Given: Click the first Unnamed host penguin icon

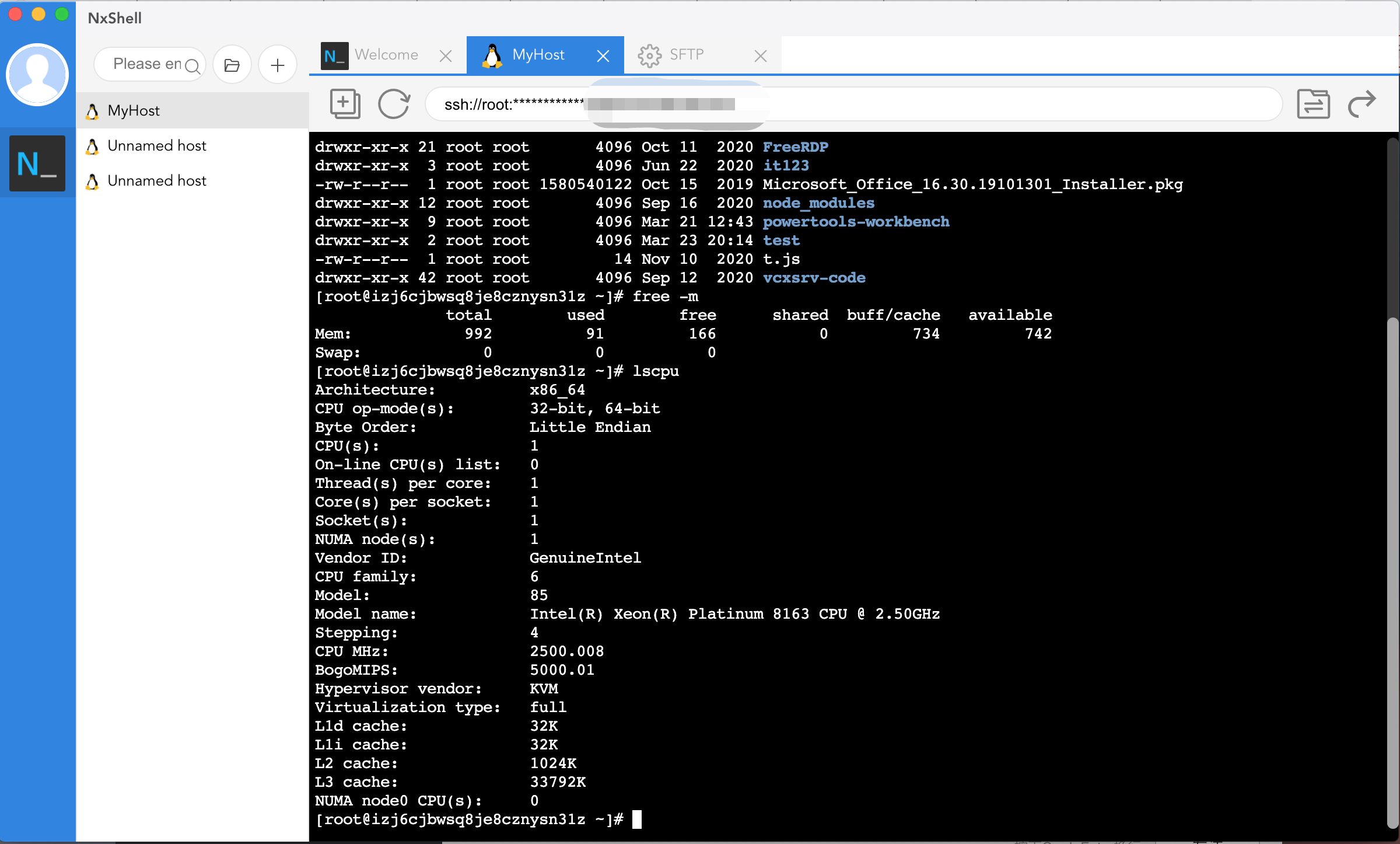Looking at the screenshot, I should click(93, 145).
